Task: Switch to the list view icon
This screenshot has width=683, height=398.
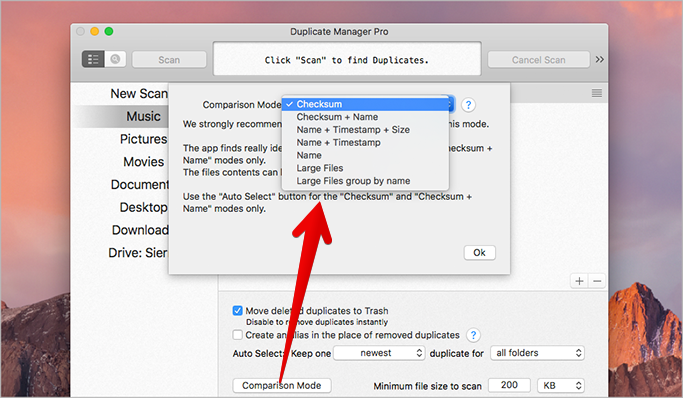Action: [93, 59]
